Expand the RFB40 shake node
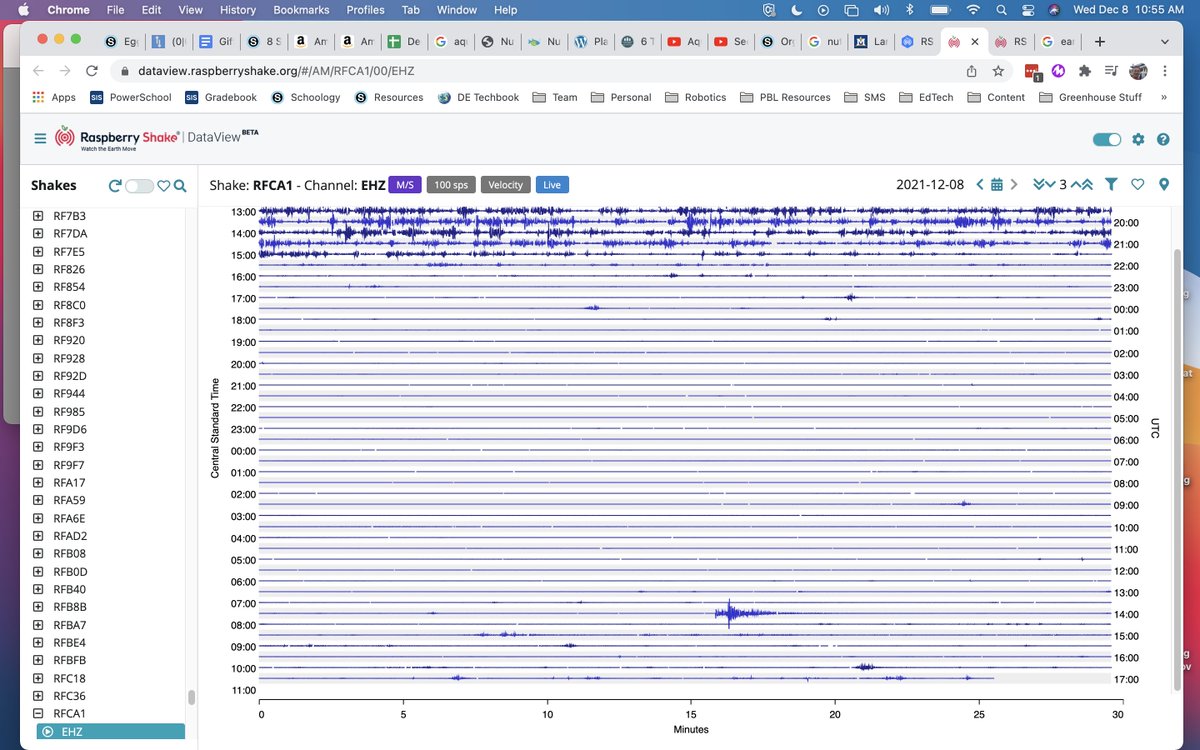This screenshot has width=1200, height=750. pos(38,589)
